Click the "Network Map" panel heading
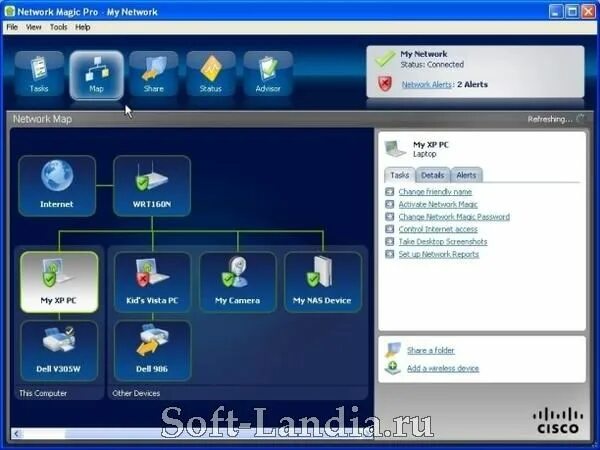600x450 pixels. (42, 119)
